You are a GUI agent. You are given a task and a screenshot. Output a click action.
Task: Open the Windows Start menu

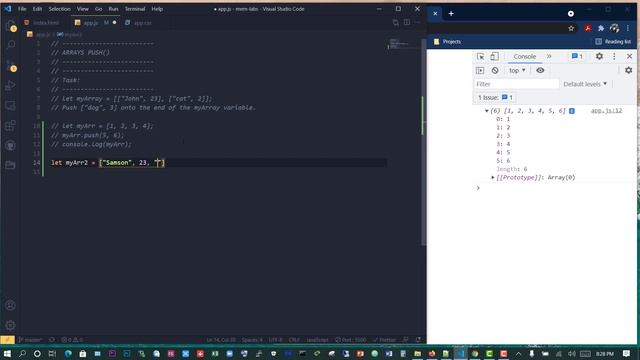(7, 353)
